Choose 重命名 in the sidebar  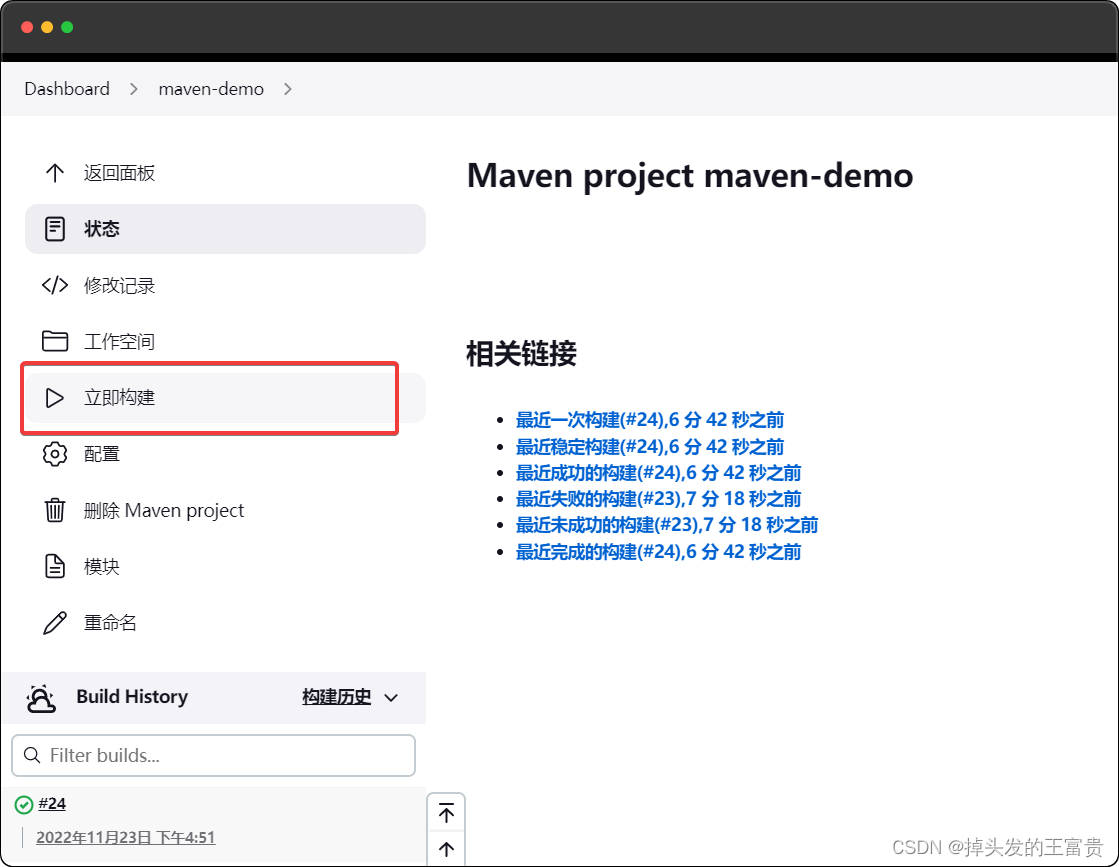click(226, 622)
